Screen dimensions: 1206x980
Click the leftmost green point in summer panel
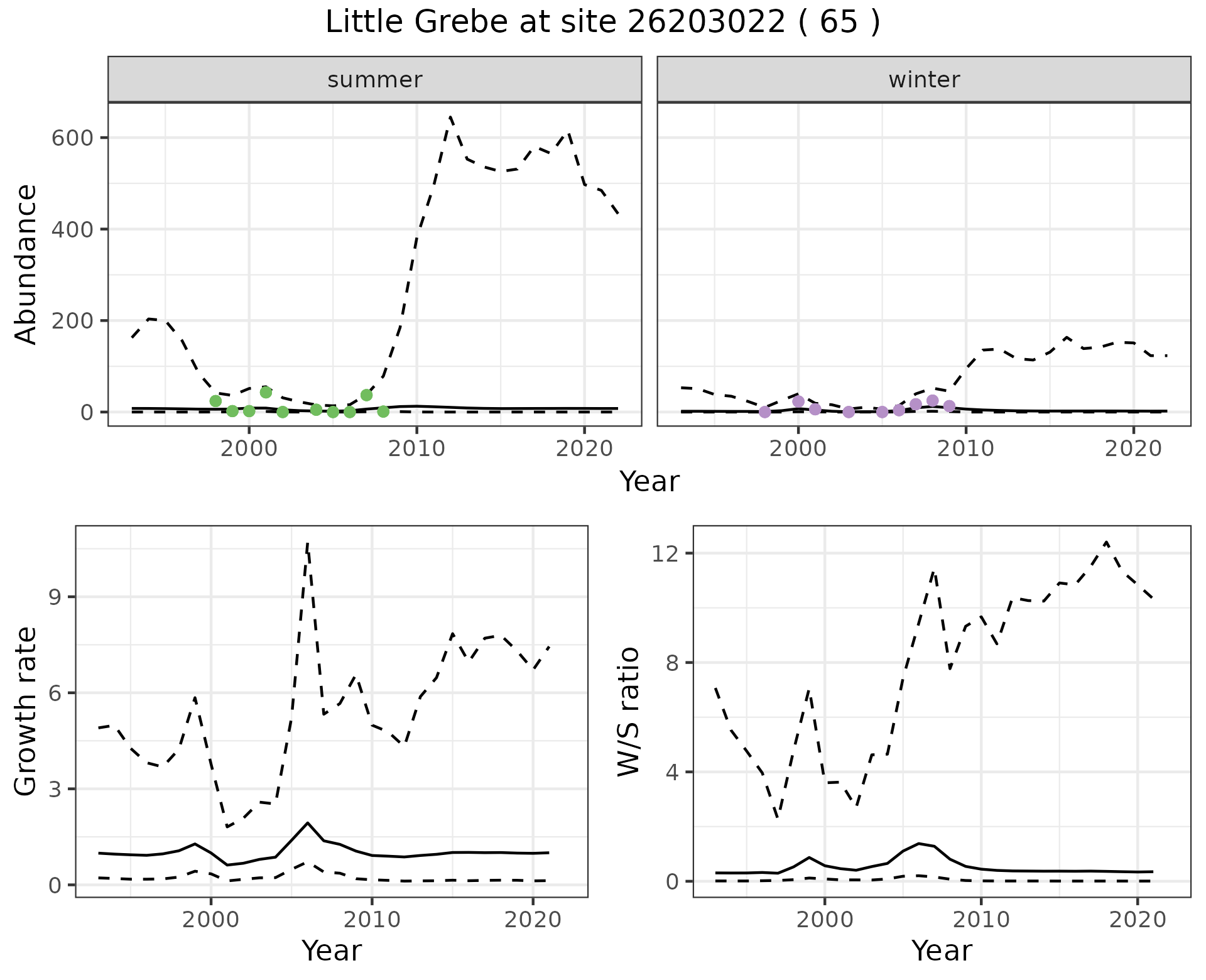coord(215,401)
